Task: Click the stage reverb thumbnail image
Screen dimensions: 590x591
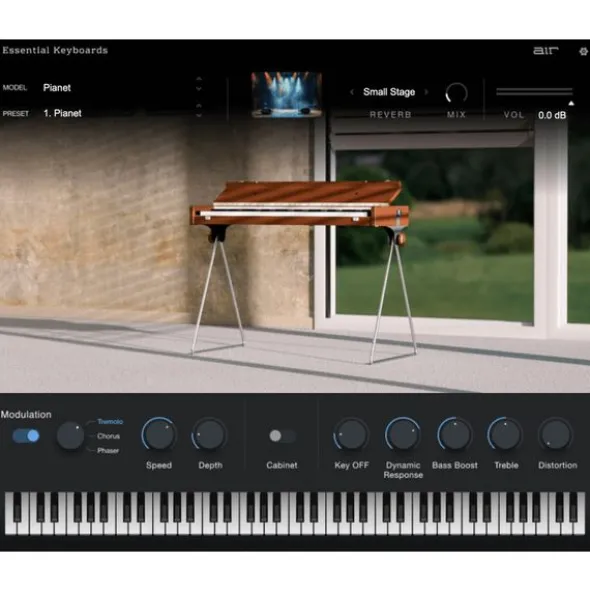Action: coord(287,94)
